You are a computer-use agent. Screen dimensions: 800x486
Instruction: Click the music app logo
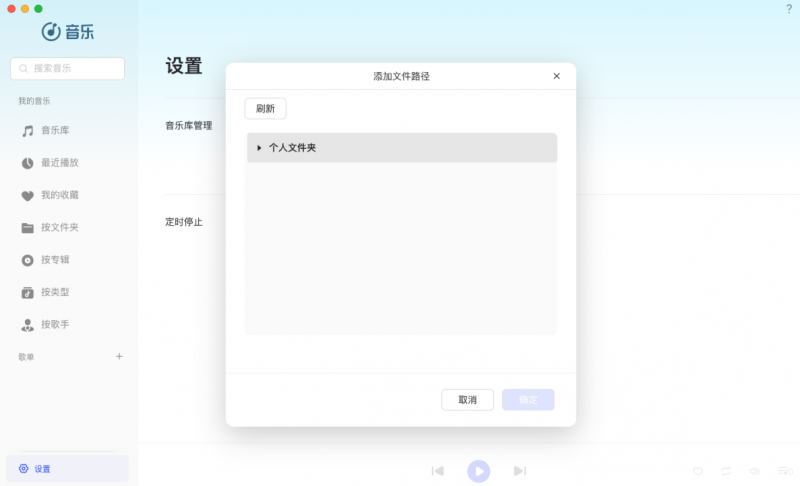click(67, 32)
